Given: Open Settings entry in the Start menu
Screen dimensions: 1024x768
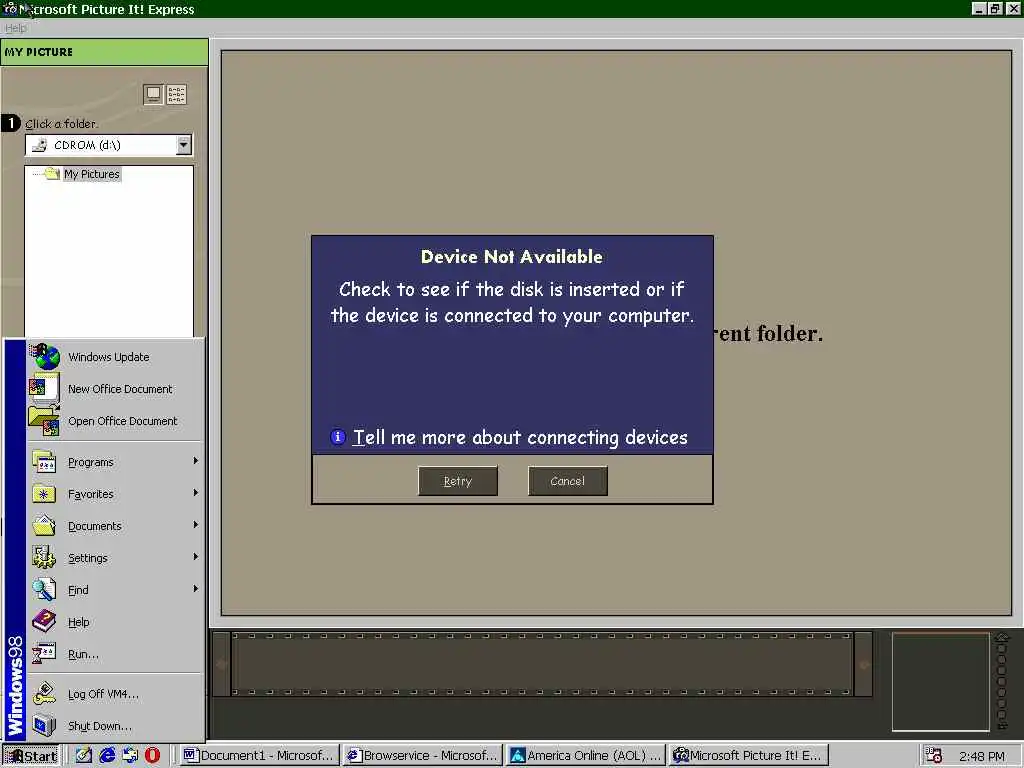Looking at the screenshot, I should (116, 558).
